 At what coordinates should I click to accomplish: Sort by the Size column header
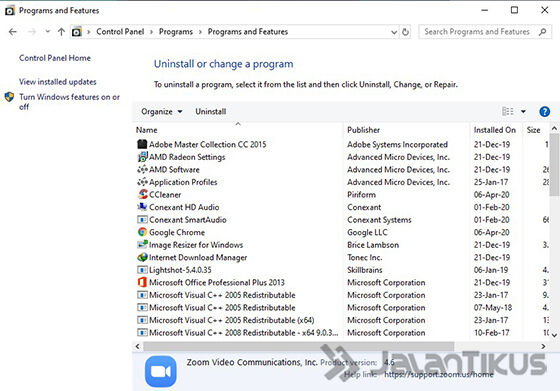(x=536, y=130)
